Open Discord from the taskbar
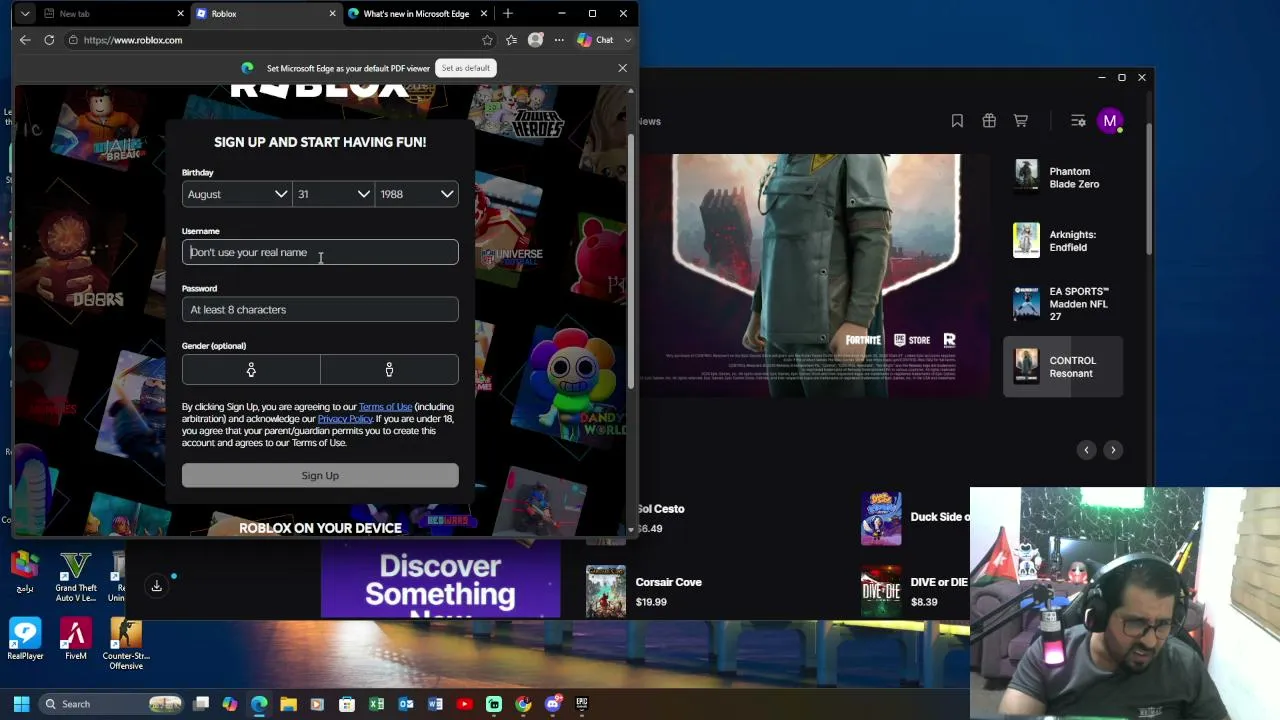 pyautogui.click(x=553, y=704)
